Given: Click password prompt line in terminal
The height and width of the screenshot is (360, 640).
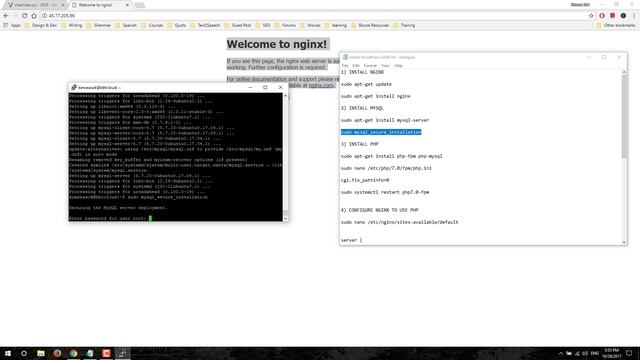Looking at the screenshot, I should (110, 218).
